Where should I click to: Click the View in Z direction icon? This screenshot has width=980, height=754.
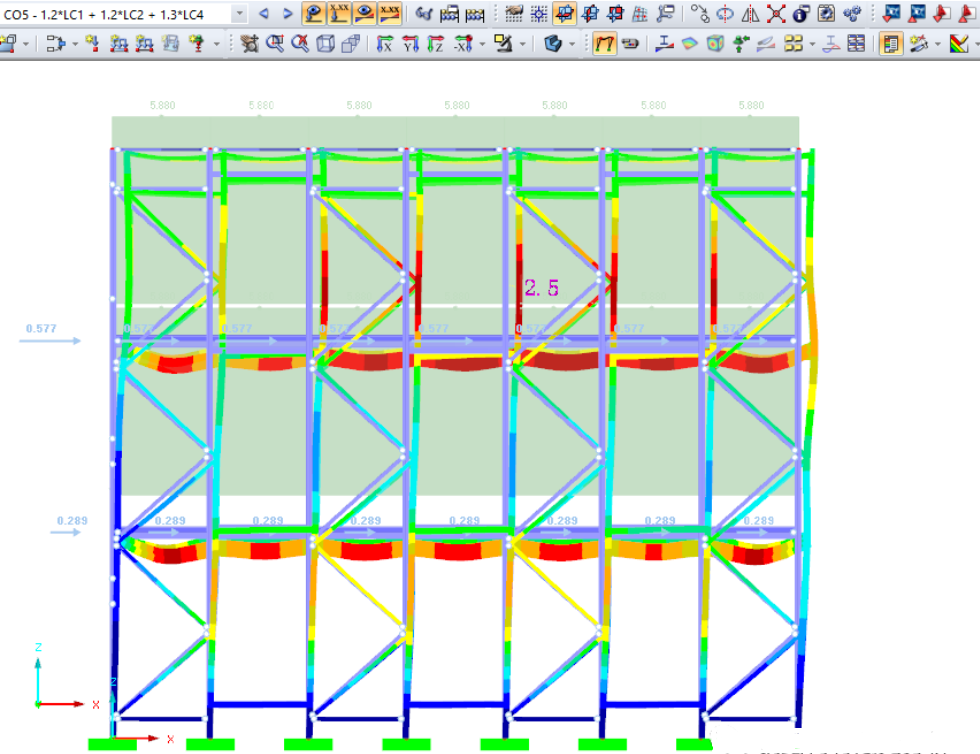[x=435, y=44]
